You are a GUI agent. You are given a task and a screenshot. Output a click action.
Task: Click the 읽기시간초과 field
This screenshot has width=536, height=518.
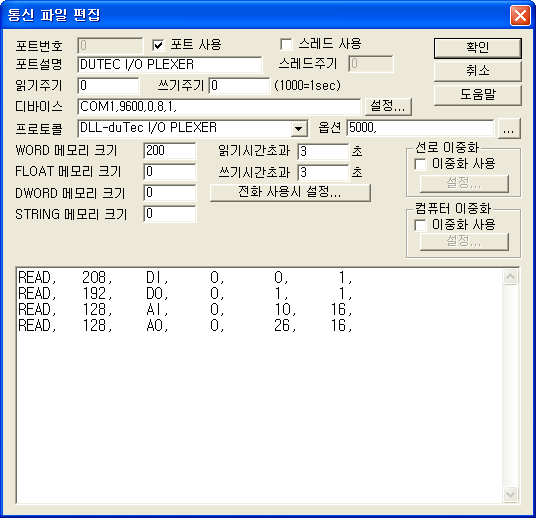pos(323,151)
